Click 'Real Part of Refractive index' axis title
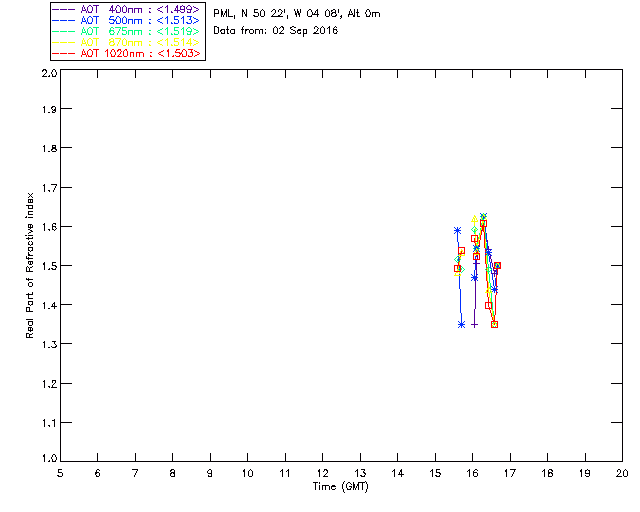640x512 pixels. pos(29,265)
